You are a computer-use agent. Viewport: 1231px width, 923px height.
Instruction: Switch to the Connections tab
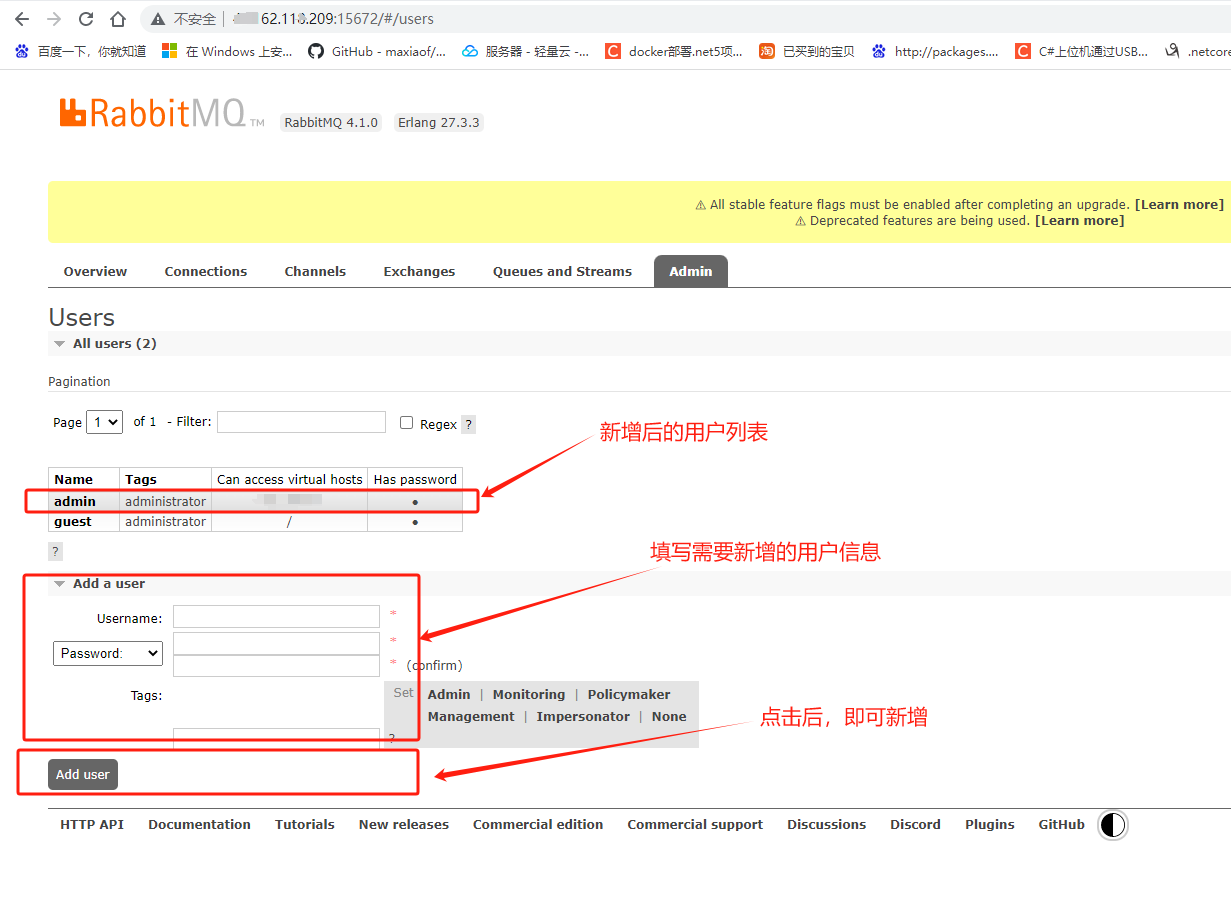click(x=206, y=271)
